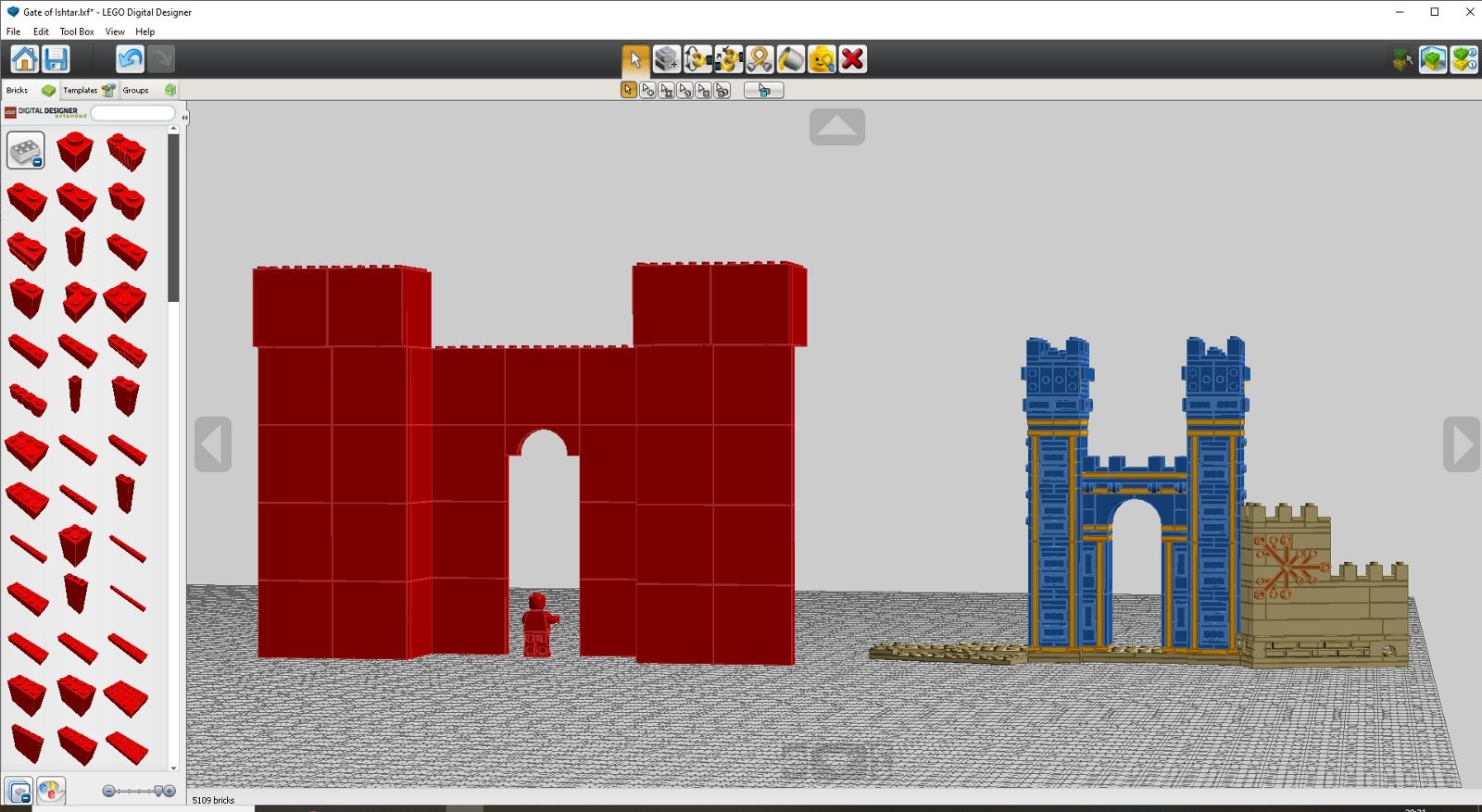1482x812 pixels.
Task: Click the brick palette search field
Action: (133, 113)
